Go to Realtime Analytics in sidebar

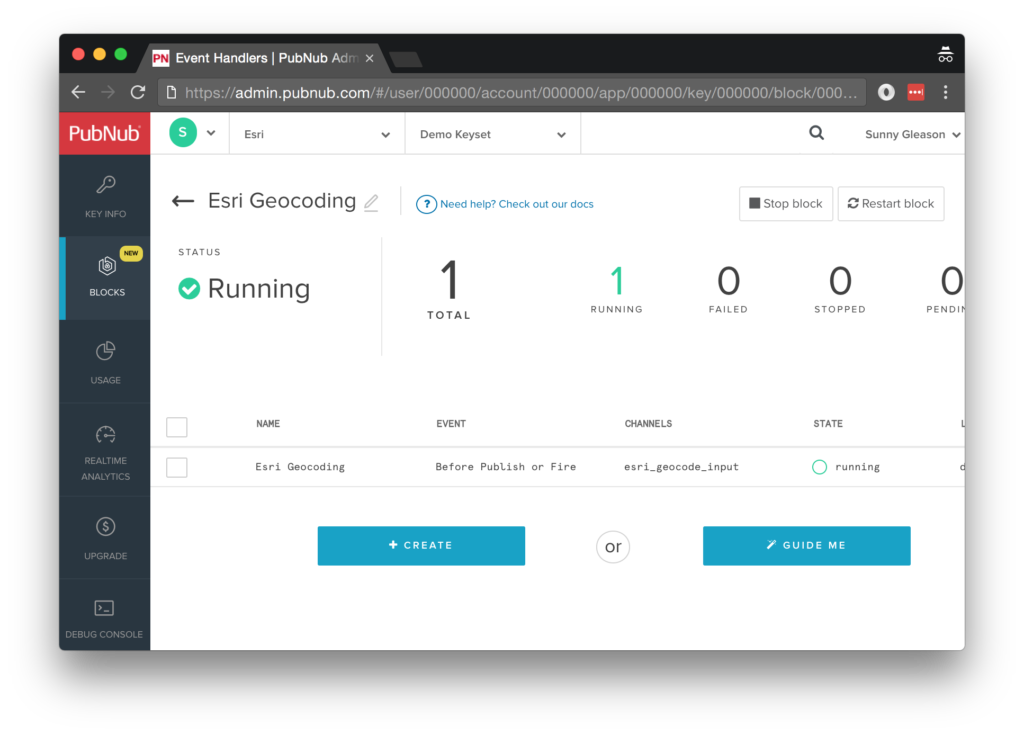[x=105, y=452]
